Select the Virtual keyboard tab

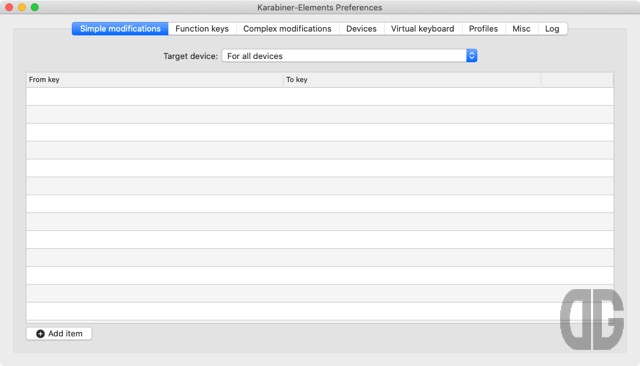pyautogui.click(x=422, y=29)
